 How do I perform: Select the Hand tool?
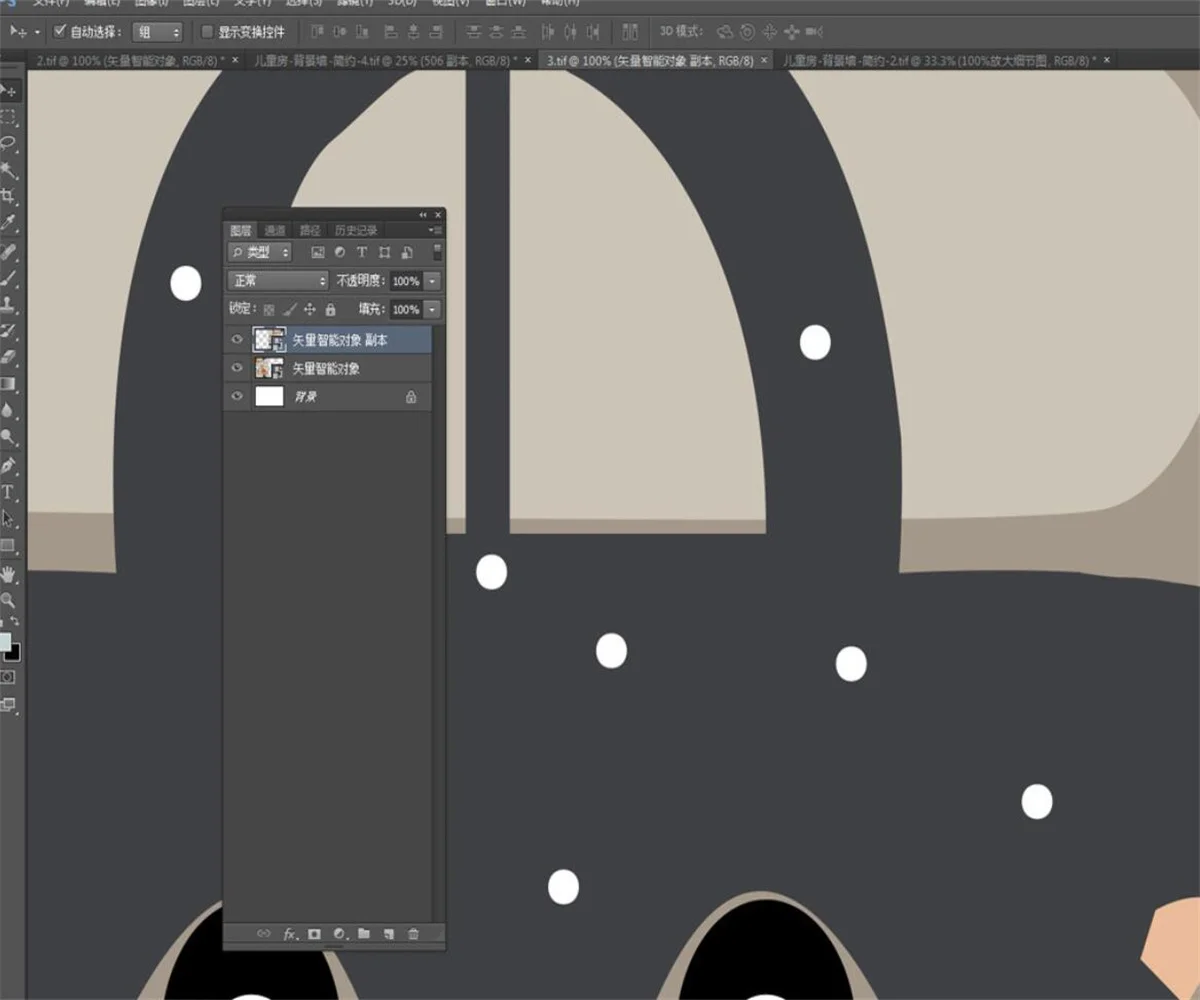tap(8, 574)
